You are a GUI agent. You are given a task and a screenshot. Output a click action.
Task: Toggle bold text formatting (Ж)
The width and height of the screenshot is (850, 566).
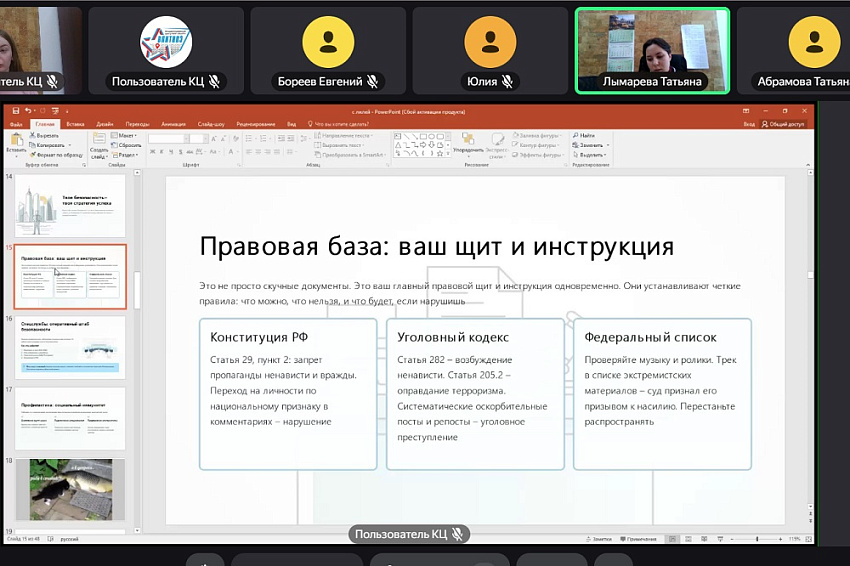coord(152,152)
